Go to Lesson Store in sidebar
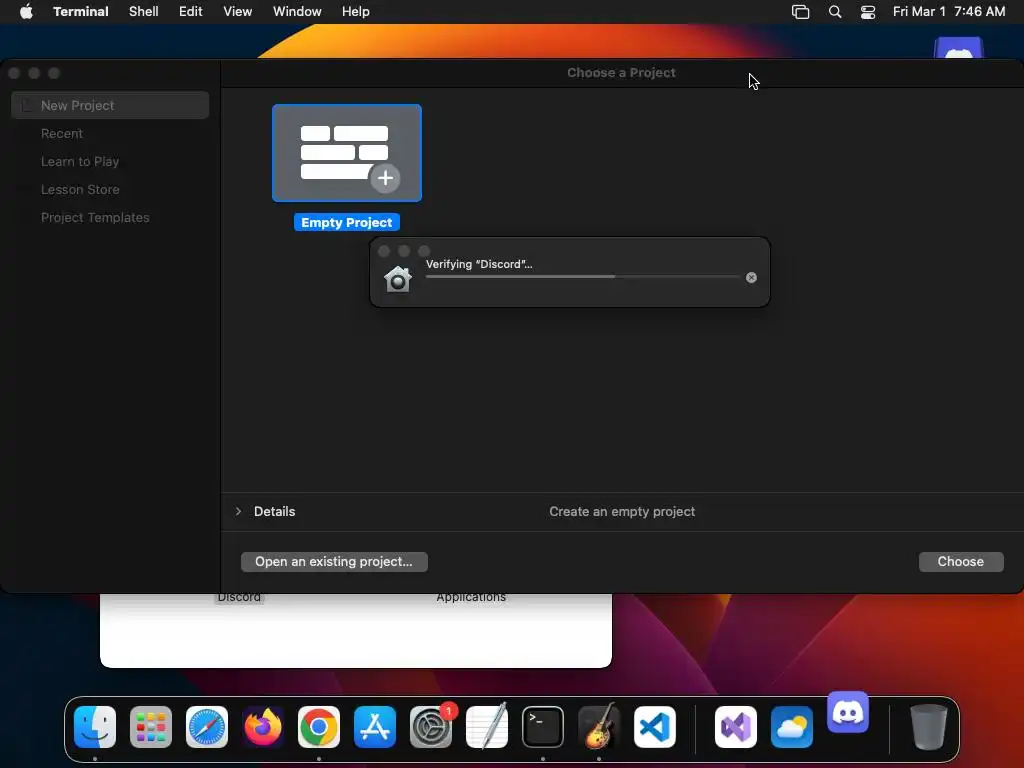Screen dimensions: 1024x768 pos(80,189)
